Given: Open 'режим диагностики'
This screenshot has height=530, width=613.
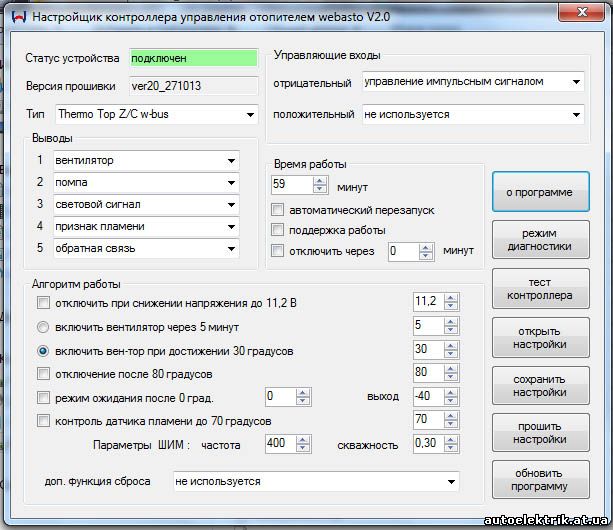Looking at the screenshot, I should (x=541, y=240).
